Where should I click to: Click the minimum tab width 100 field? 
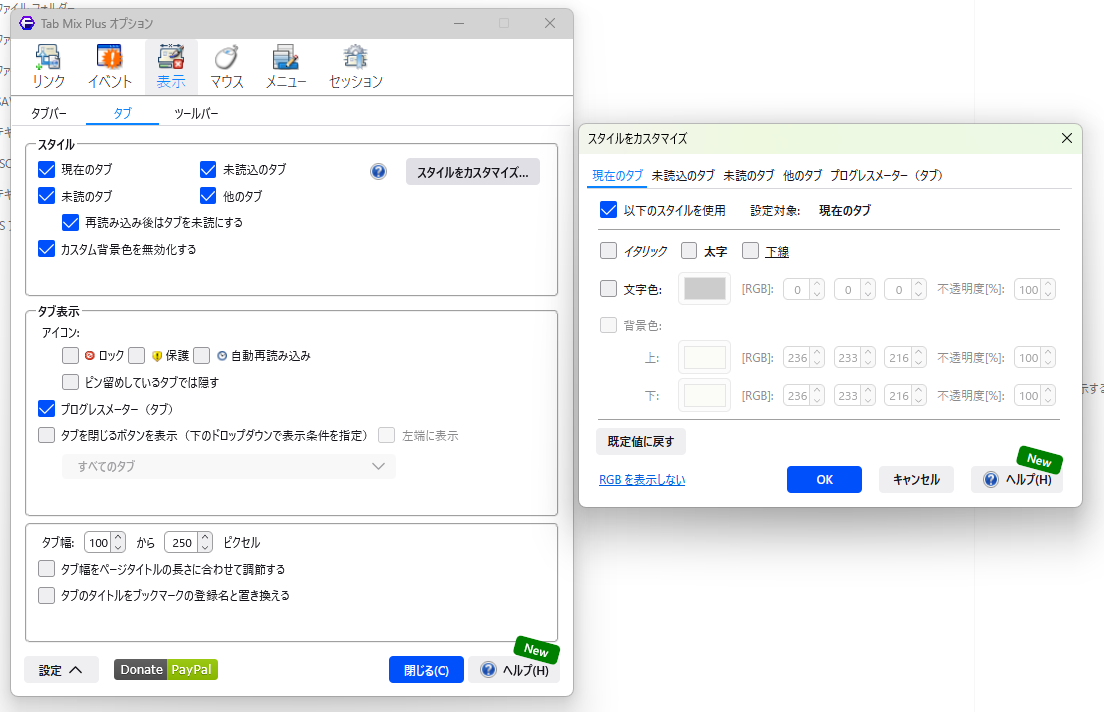[99, 542]
